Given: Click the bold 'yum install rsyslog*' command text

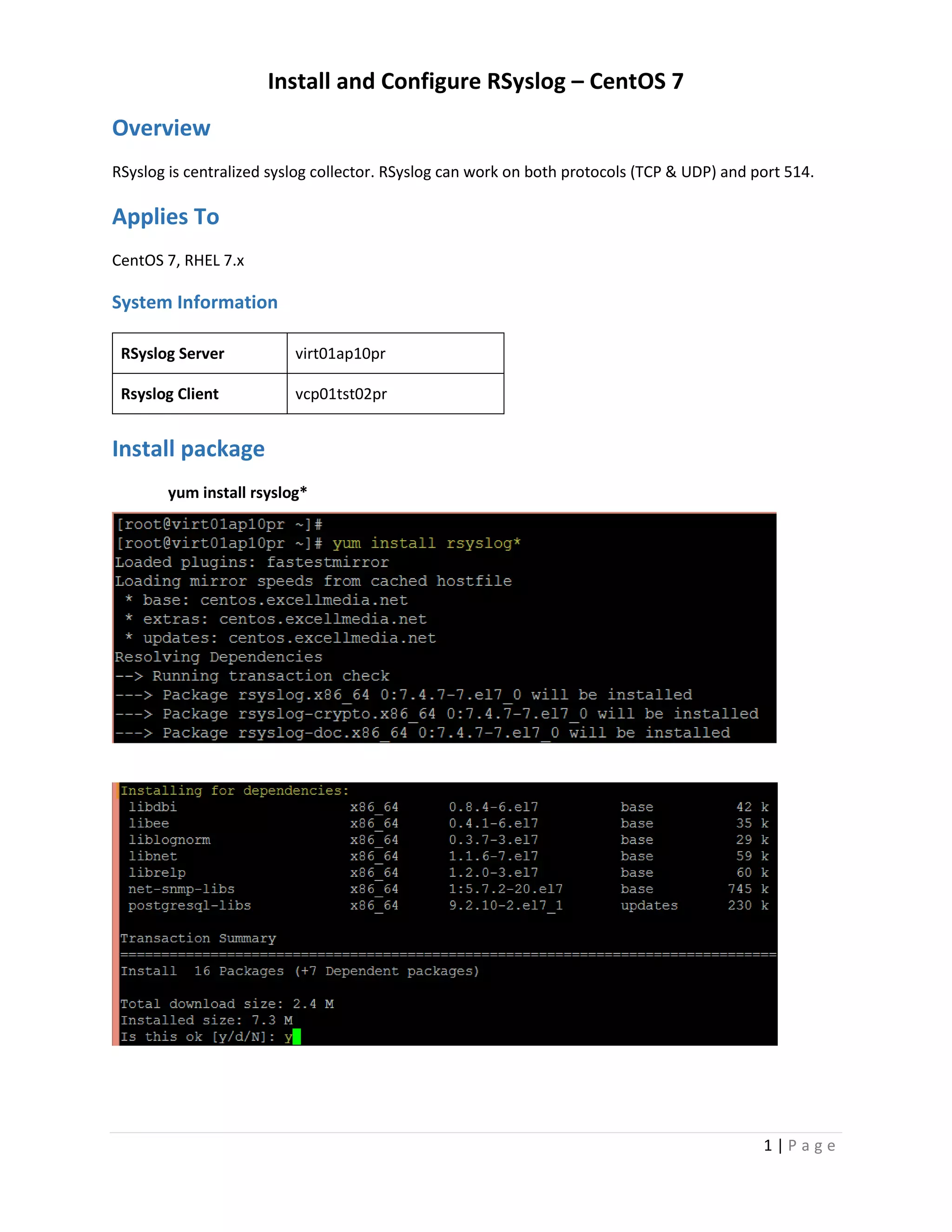Looking at the screenshot, I should click(237, 492).
